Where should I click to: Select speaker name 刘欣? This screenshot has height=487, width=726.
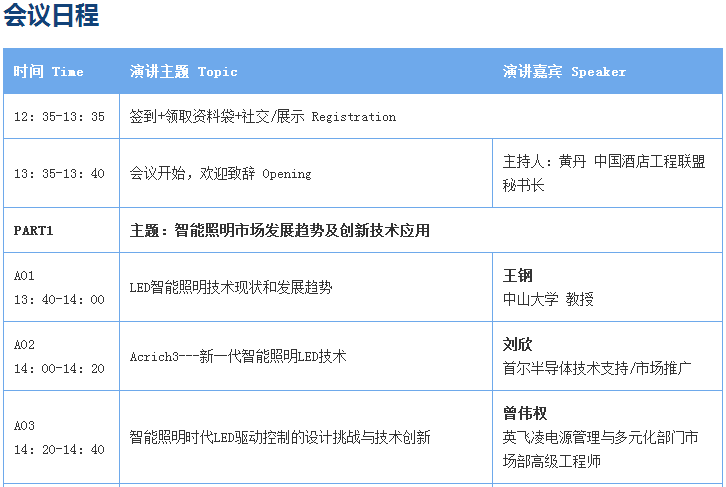coord(517,345)
